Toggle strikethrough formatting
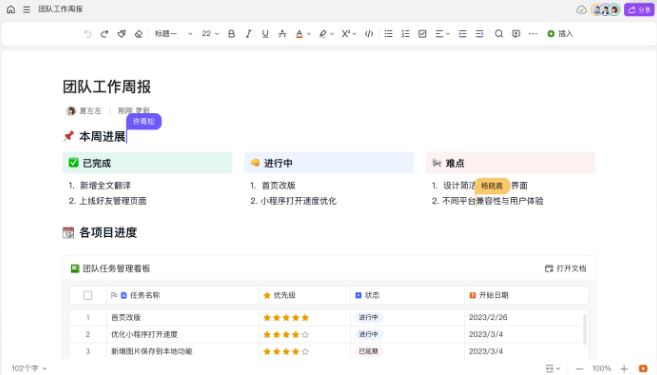This screenshot has height=375, width=657. pos(282,34)
